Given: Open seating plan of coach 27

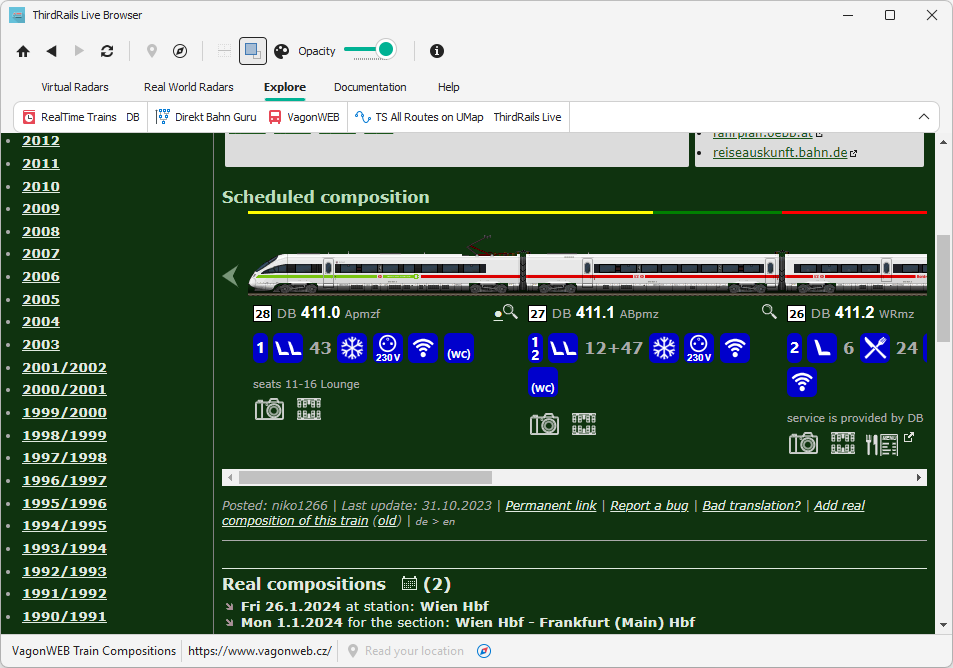Looking at the screenshot, I should pos(583,424).
